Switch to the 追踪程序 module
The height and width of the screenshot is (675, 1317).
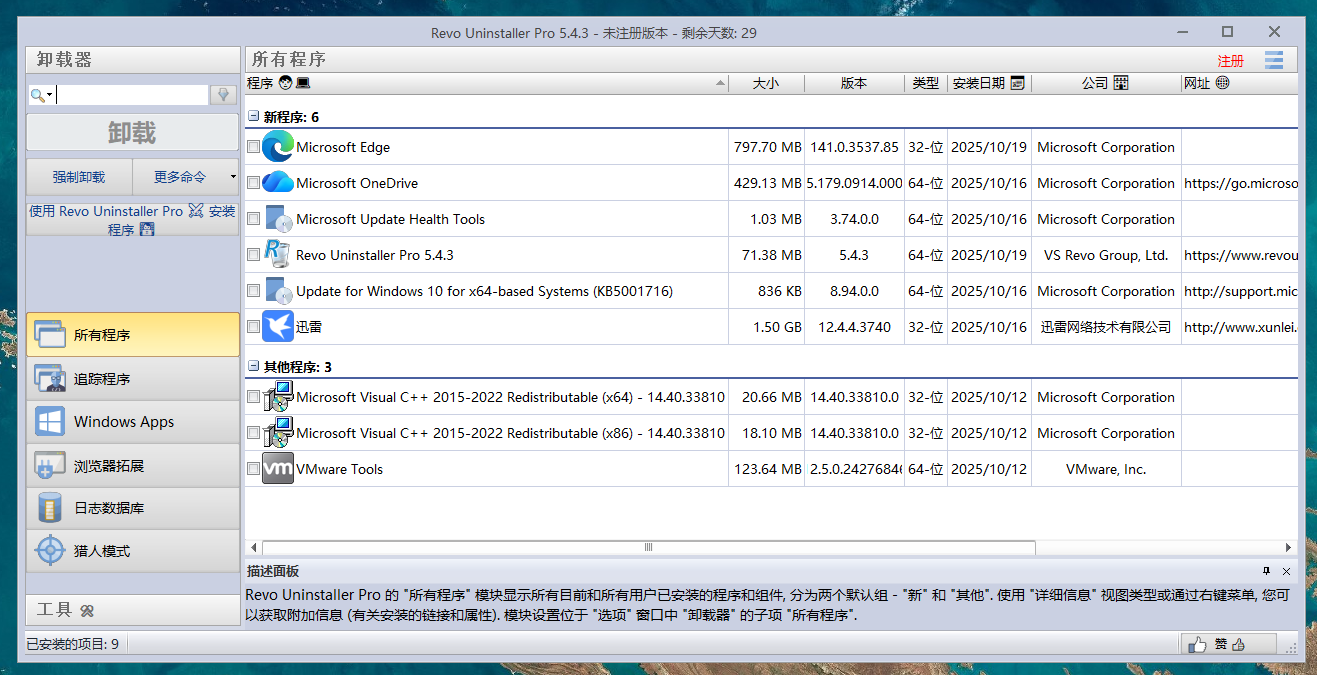pos(133,379)
